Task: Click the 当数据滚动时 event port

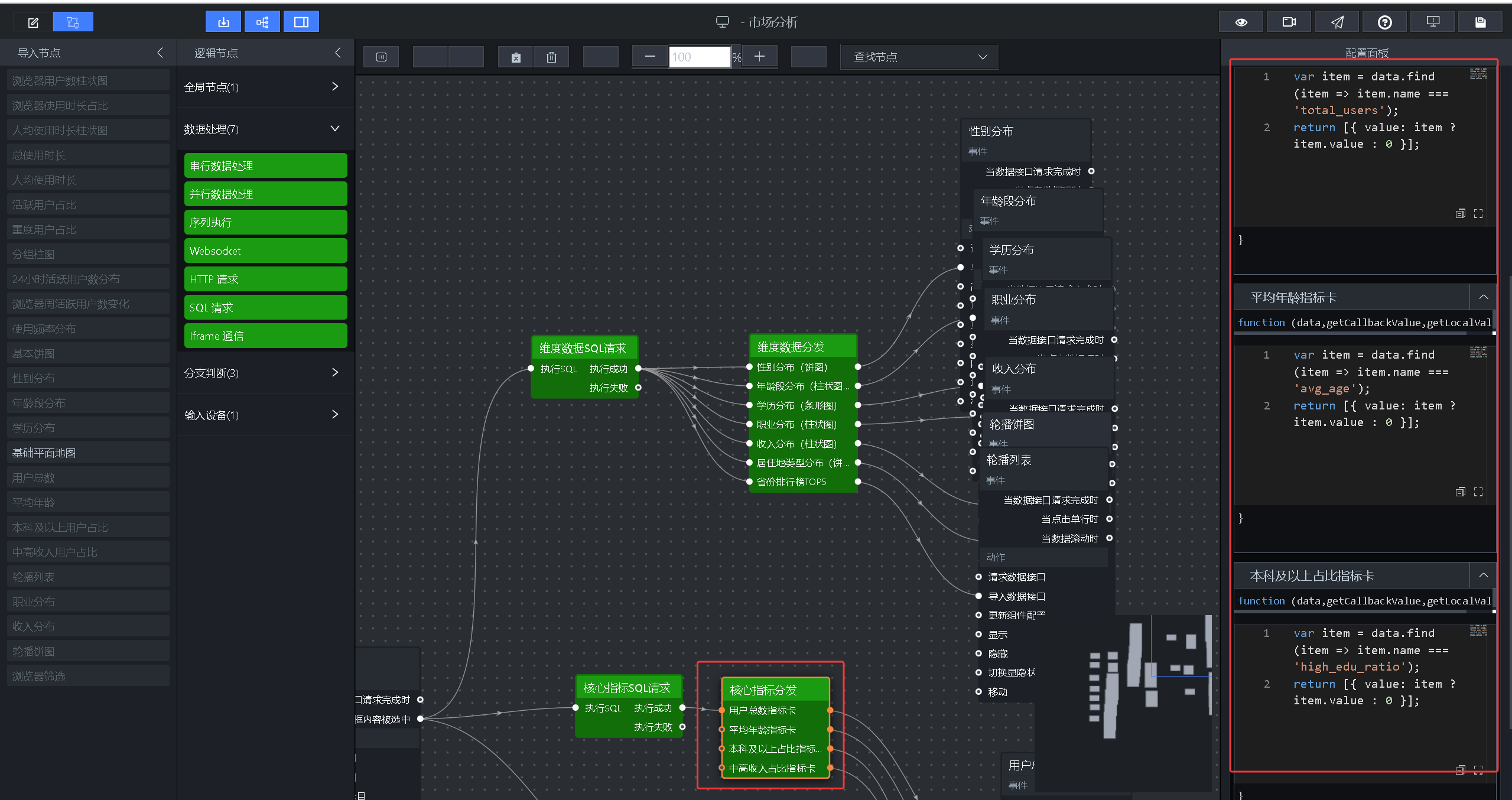Action: [x=1110, y=538]
